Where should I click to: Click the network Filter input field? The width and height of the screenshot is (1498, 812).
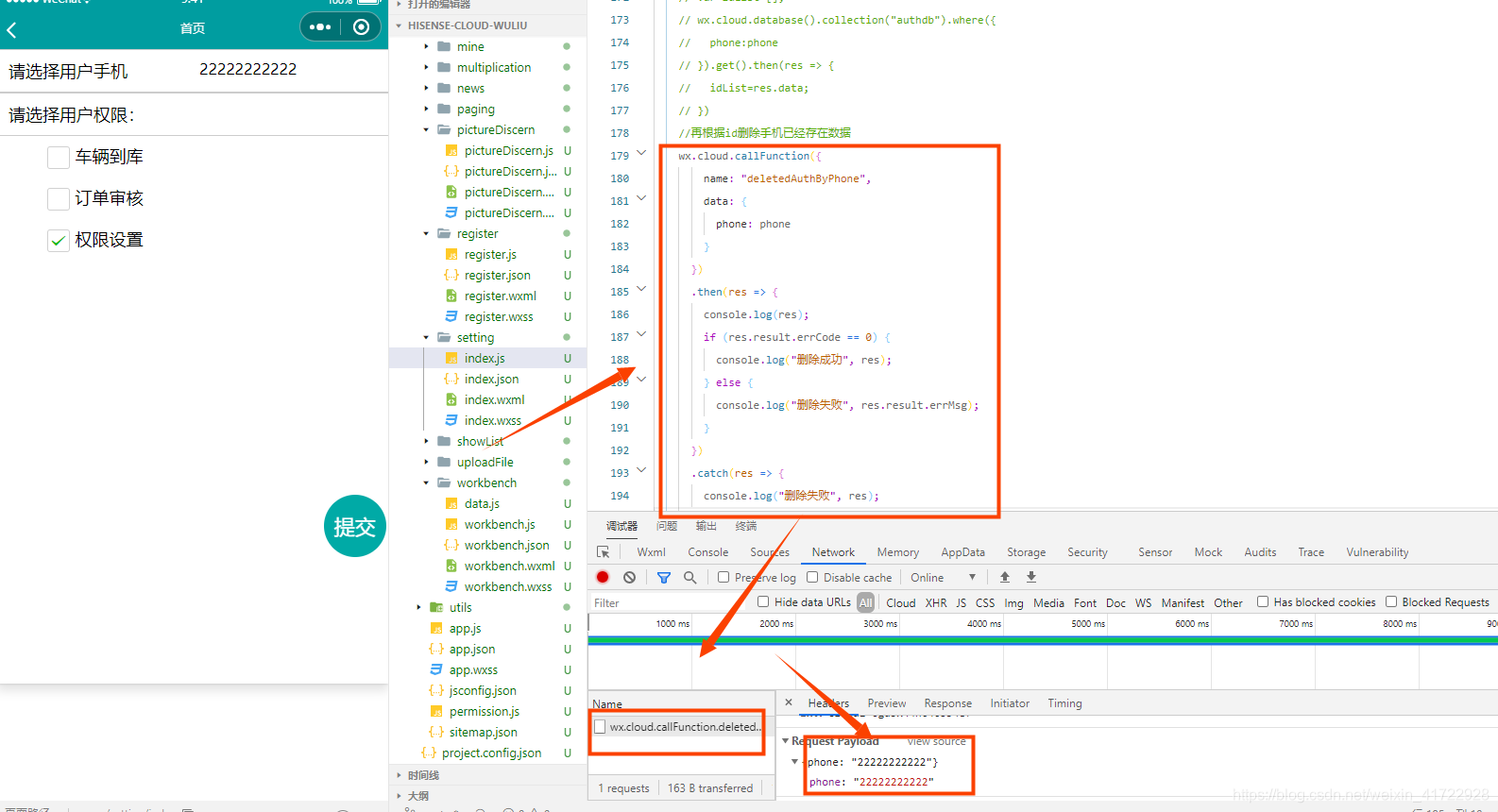pyautogui.click(x=671, y=602)
